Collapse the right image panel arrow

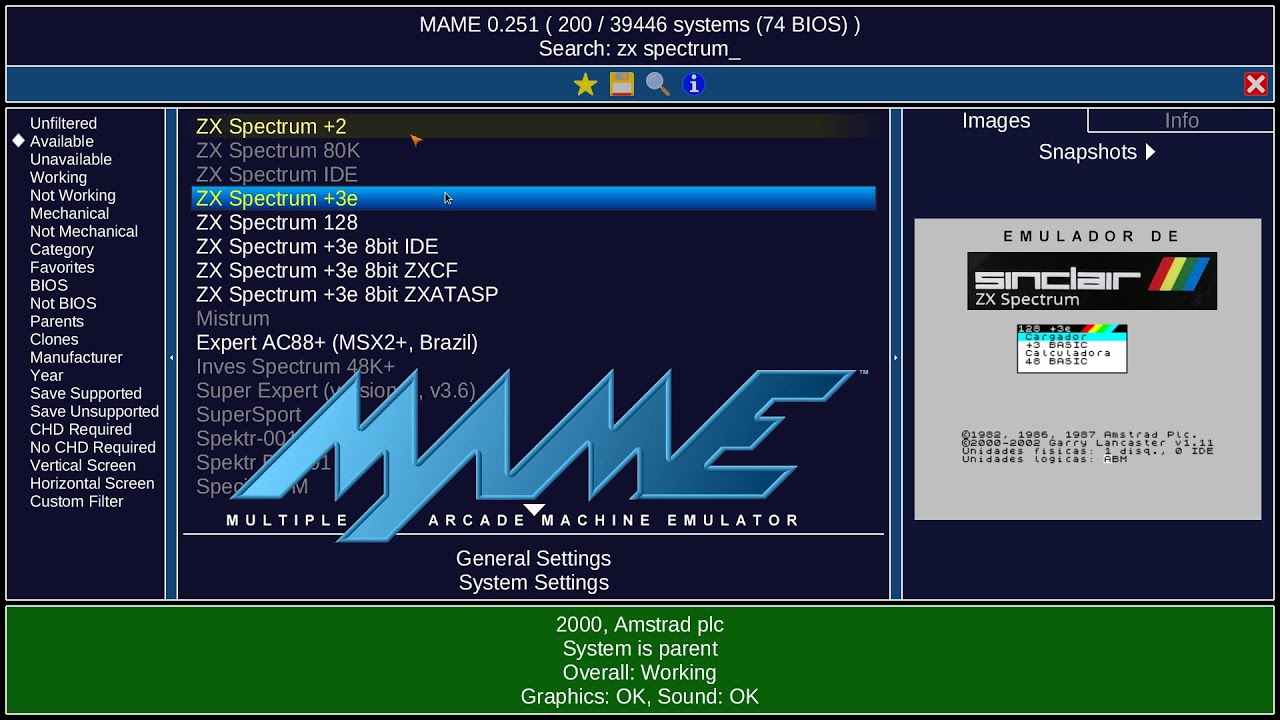(895, 357)
